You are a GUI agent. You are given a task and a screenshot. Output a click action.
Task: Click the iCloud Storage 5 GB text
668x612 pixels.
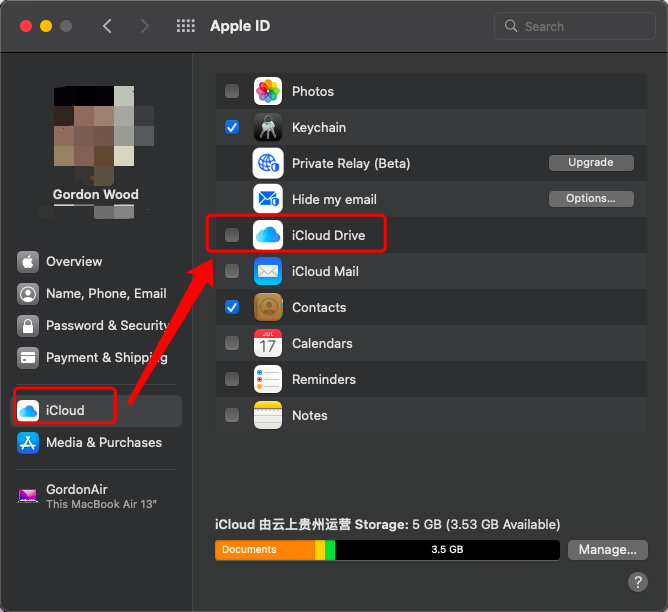point(387,524)
